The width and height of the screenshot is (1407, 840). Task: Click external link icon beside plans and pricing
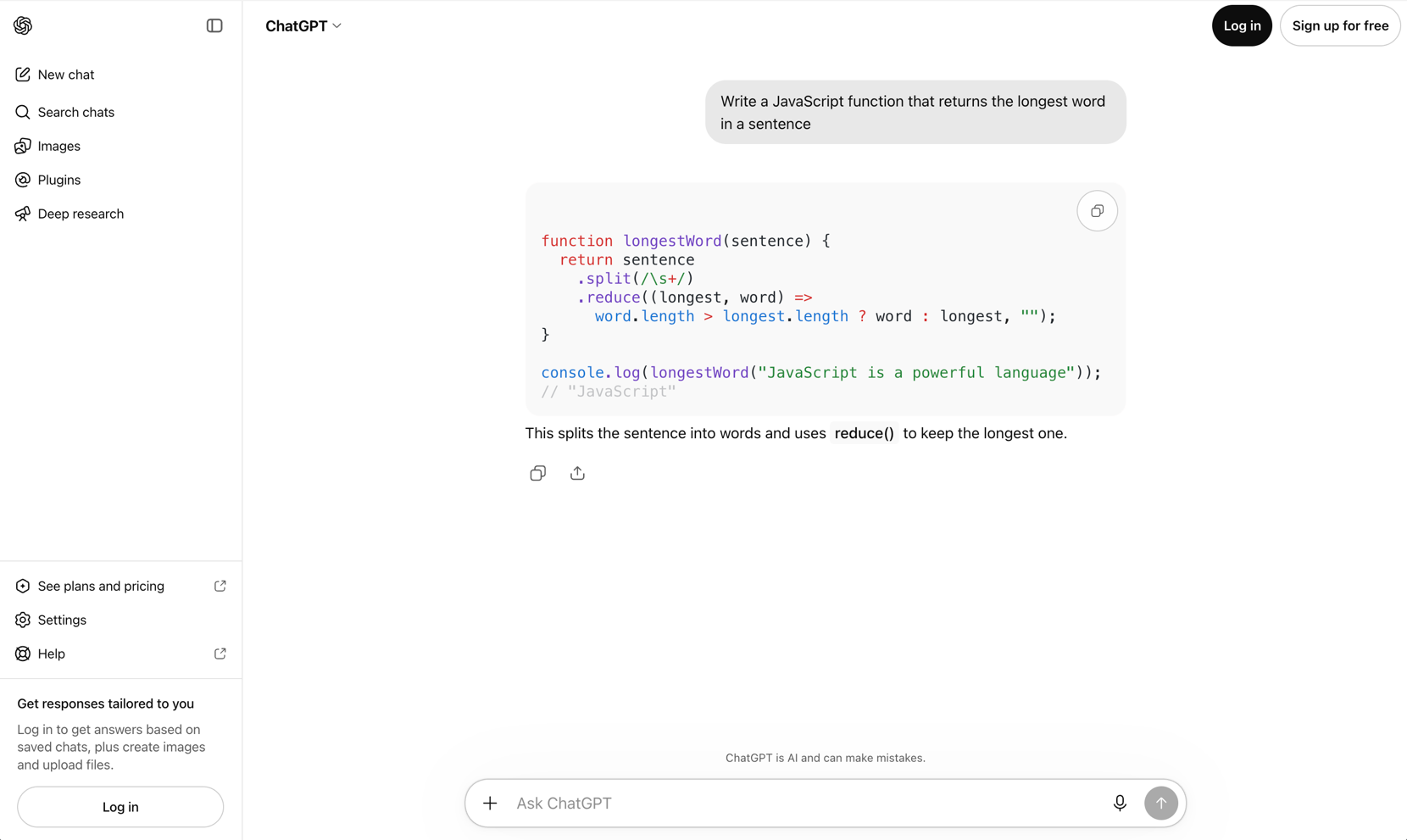click(x=220, y=586)
